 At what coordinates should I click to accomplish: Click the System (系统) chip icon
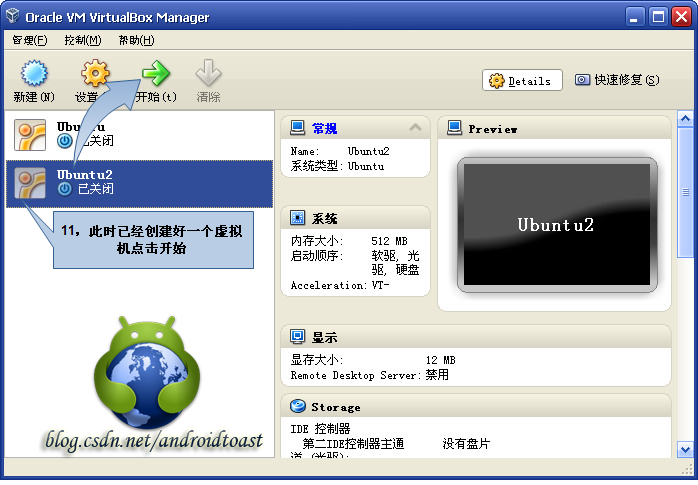click(x=297, y=218)
